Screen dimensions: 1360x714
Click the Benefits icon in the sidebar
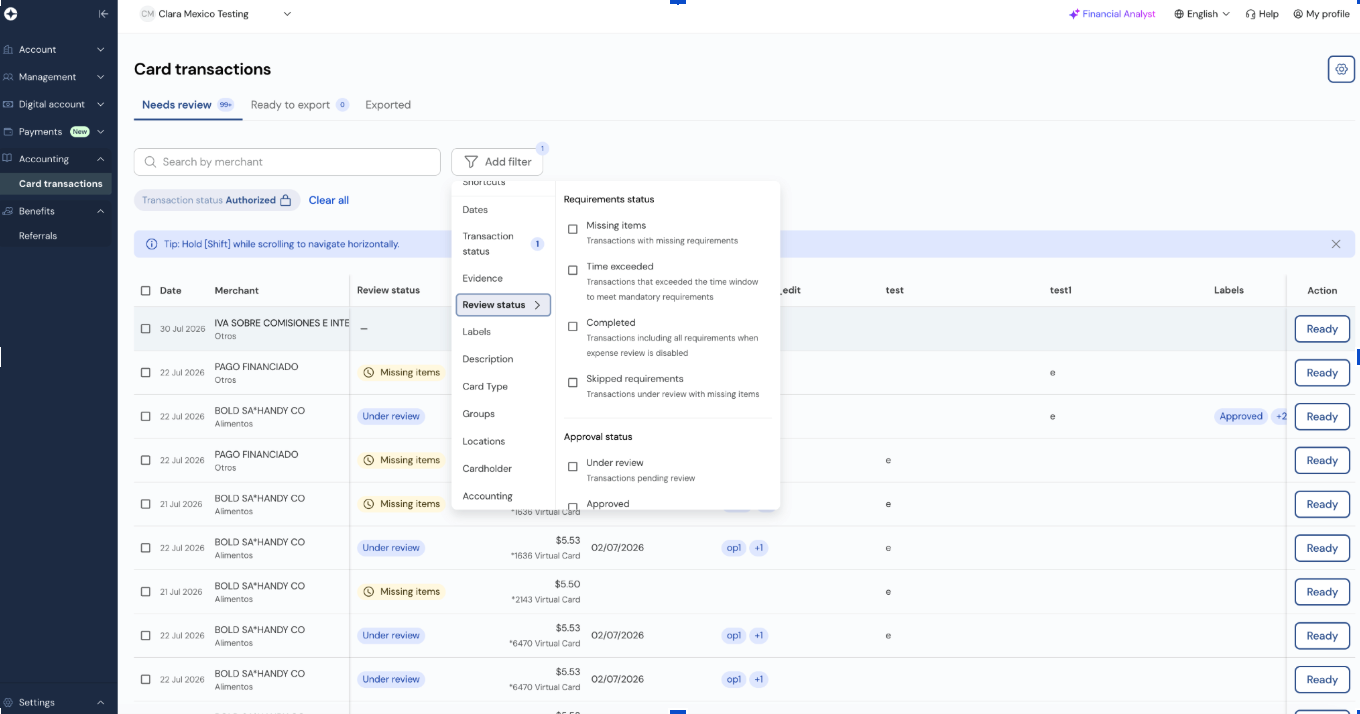tap(8, 211)
